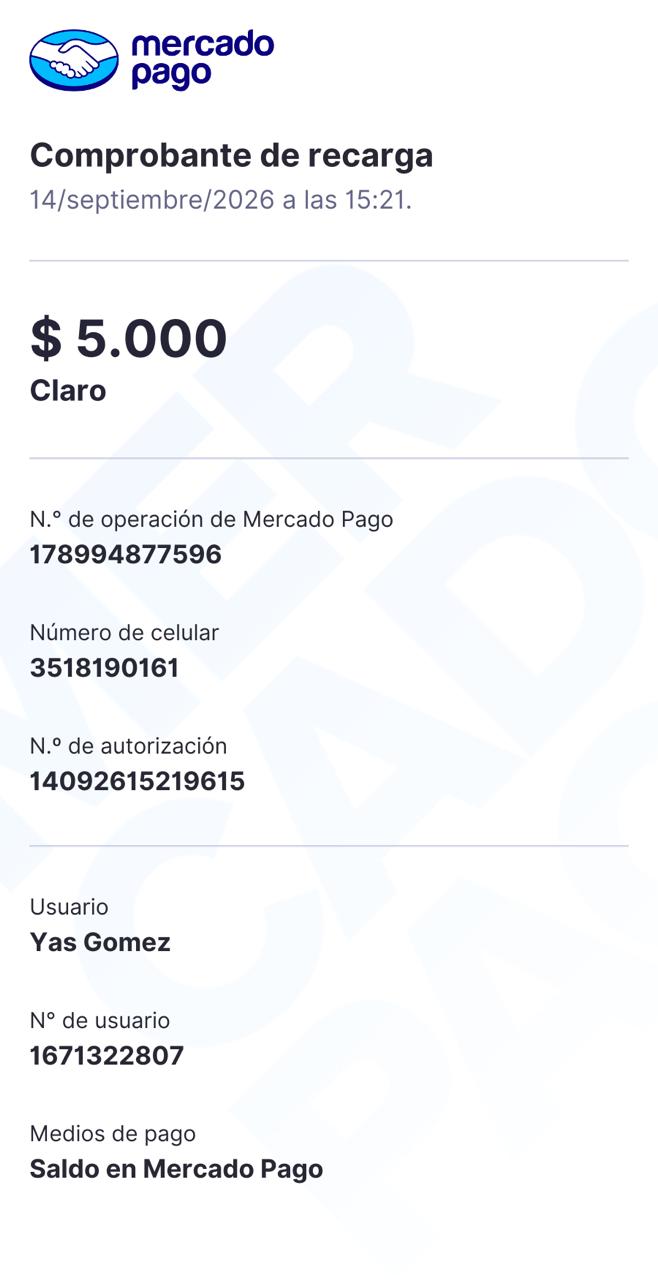Click the N° de usuario label
Image resolution: width=658 pixels, height=1280 pixels.
100,1020
